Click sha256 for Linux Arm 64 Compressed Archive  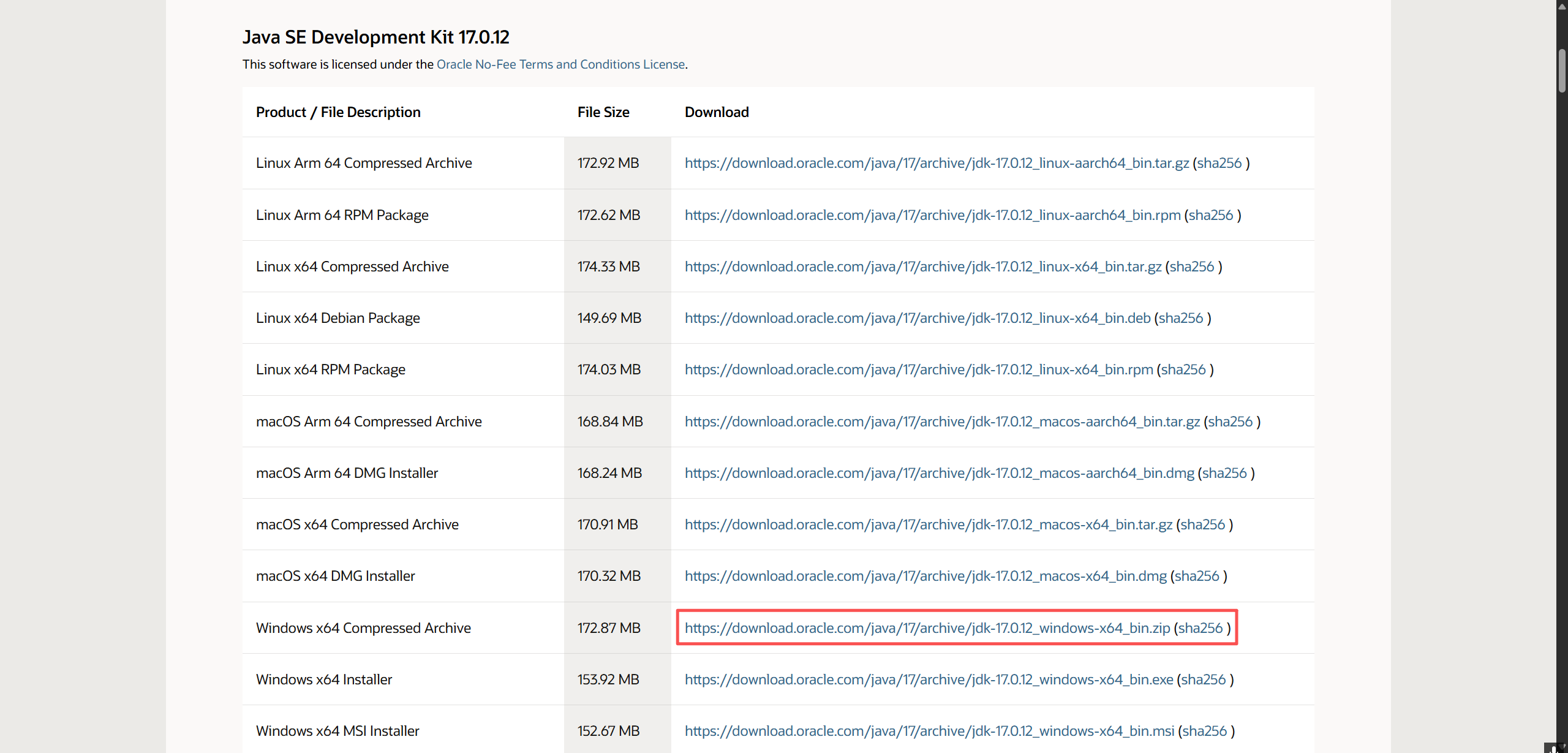(x=1219, y=163)
